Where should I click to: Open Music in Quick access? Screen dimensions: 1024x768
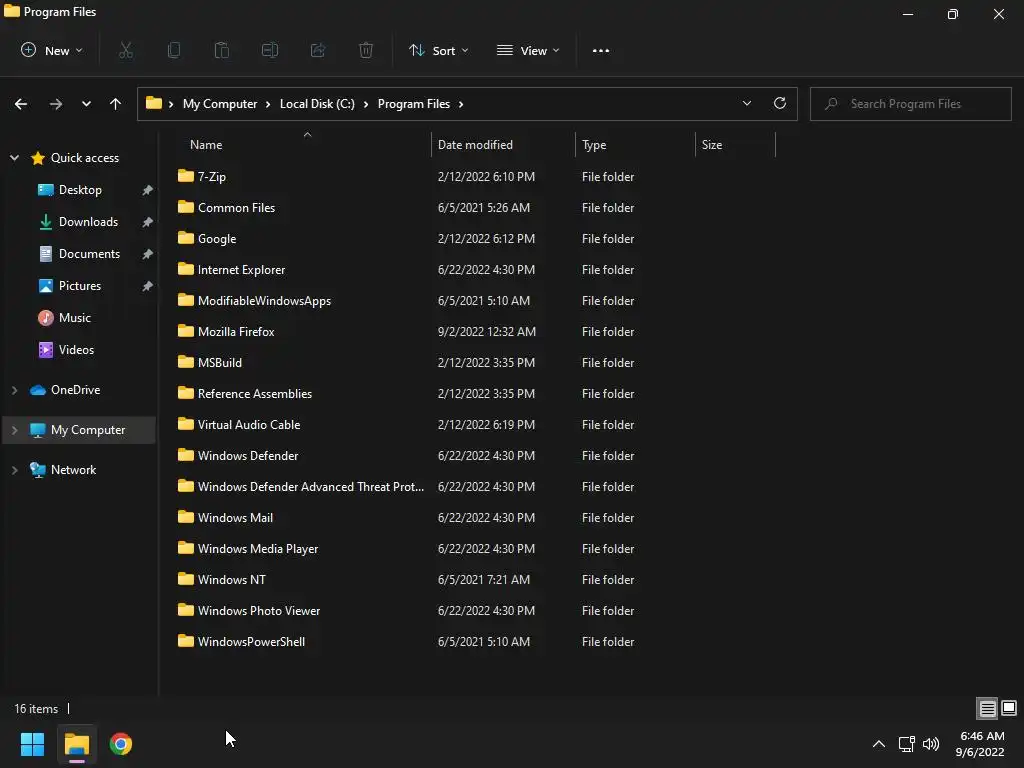pyautogui.click(x=74, y=317)
